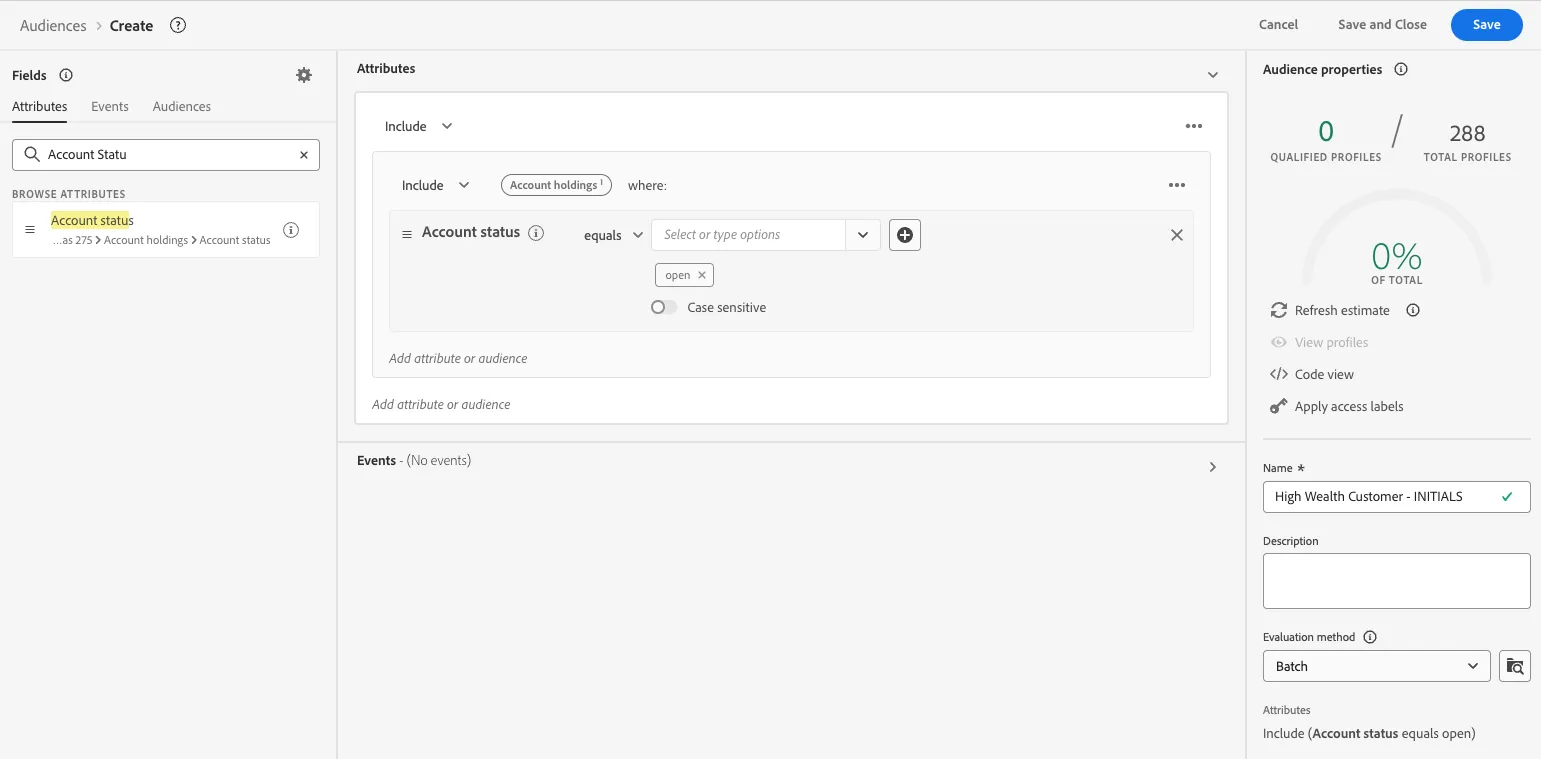1541x759 pixels.
Task: Grab the Account status browse result handle
Action: click(x=30, y=230)
